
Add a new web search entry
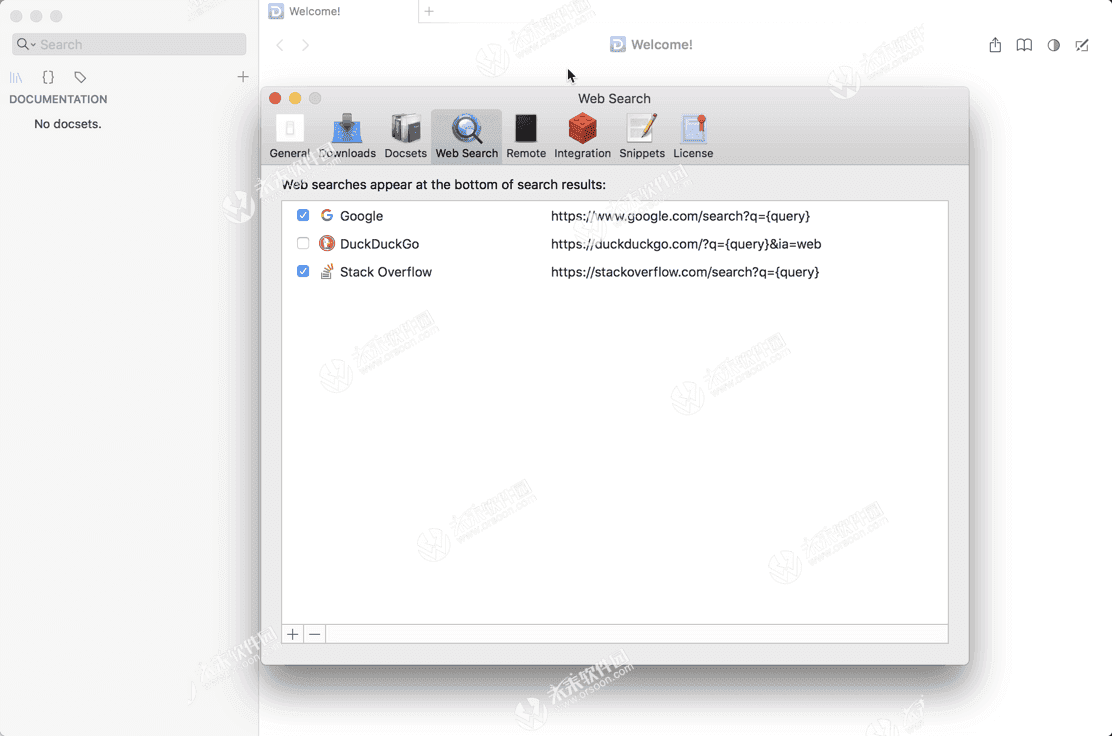click(293, 634)
